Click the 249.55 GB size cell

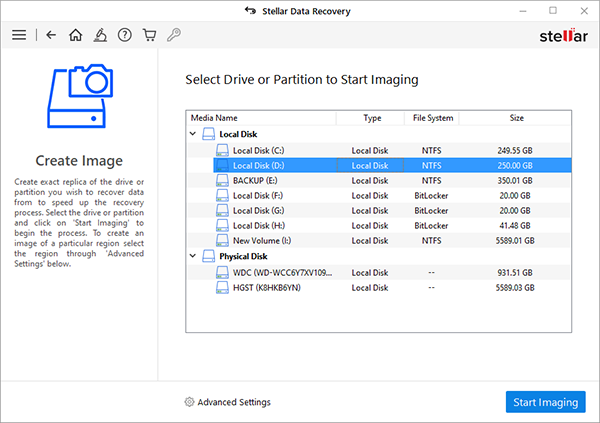click(x=515, y=150)
